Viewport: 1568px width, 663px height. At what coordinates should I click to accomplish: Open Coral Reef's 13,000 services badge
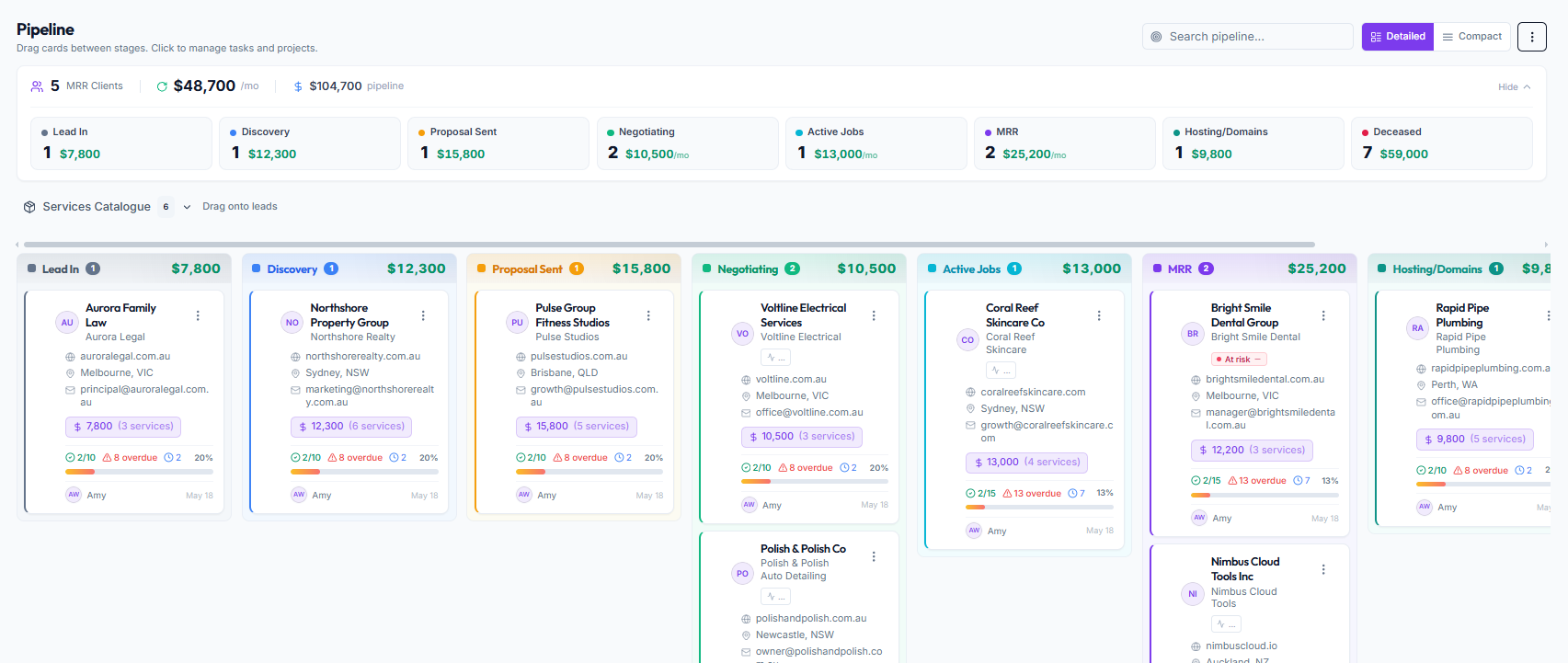(1027, 463)
